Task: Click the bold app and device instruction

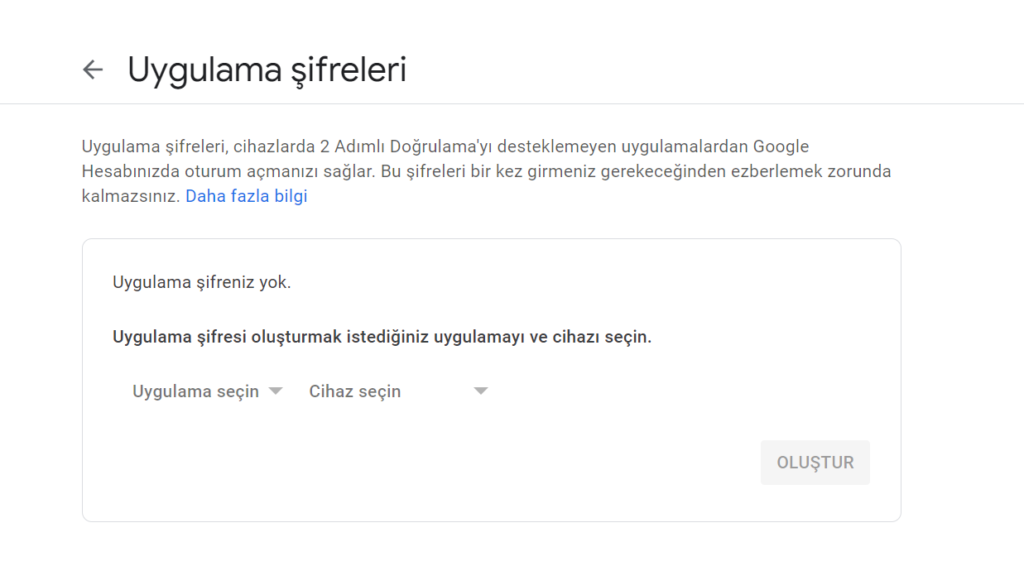Action: [x=382, y=336]
